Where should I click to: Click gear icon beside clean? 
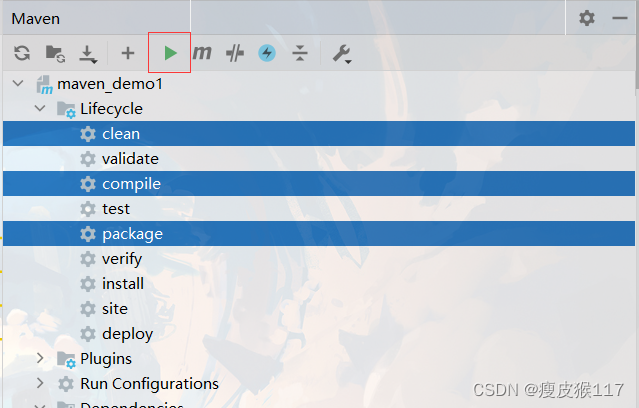click(x=88, y=134)
